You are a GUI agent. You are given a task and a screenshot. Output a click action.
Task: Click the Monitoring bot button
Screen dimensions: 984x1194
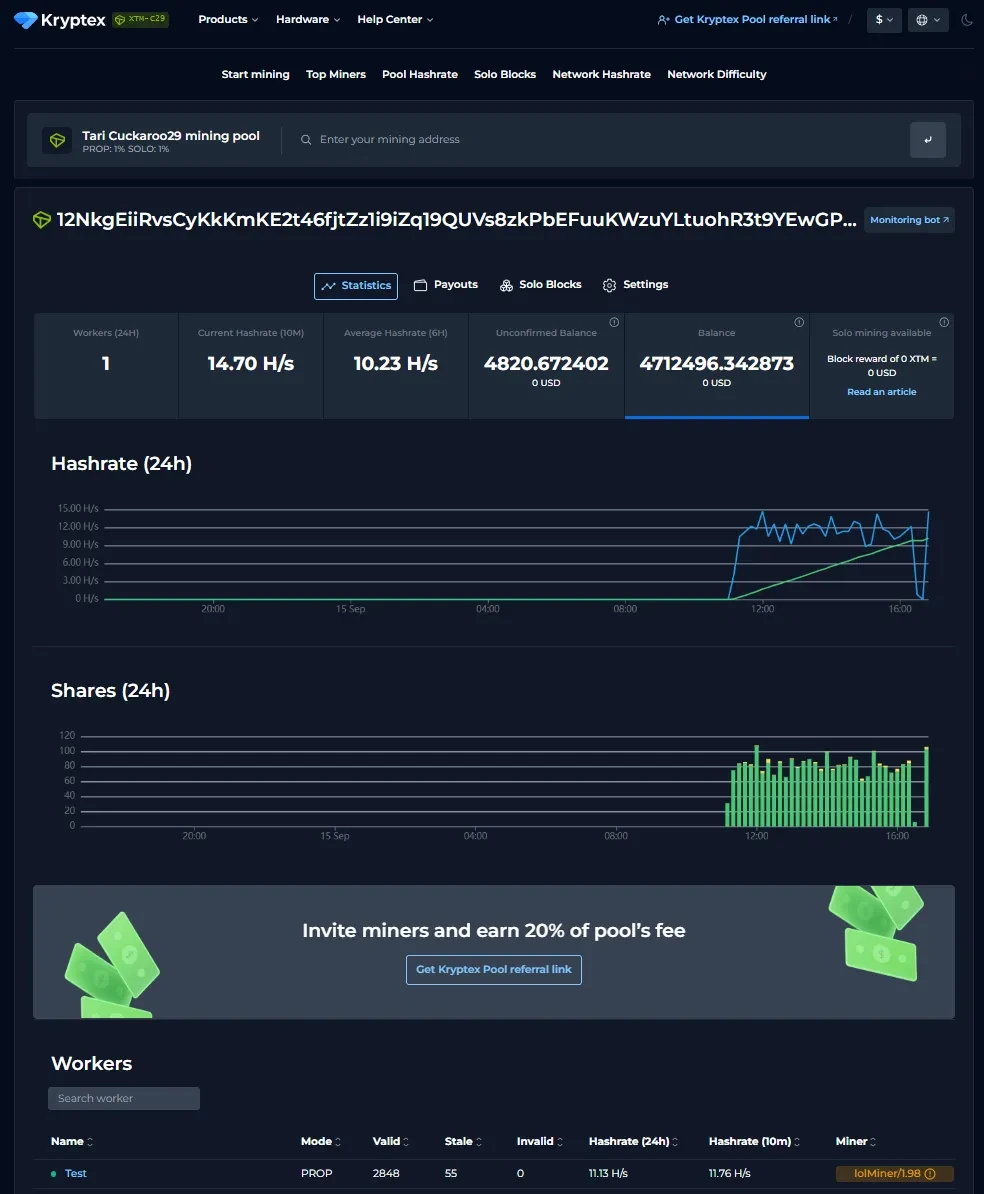coord(909,220)
